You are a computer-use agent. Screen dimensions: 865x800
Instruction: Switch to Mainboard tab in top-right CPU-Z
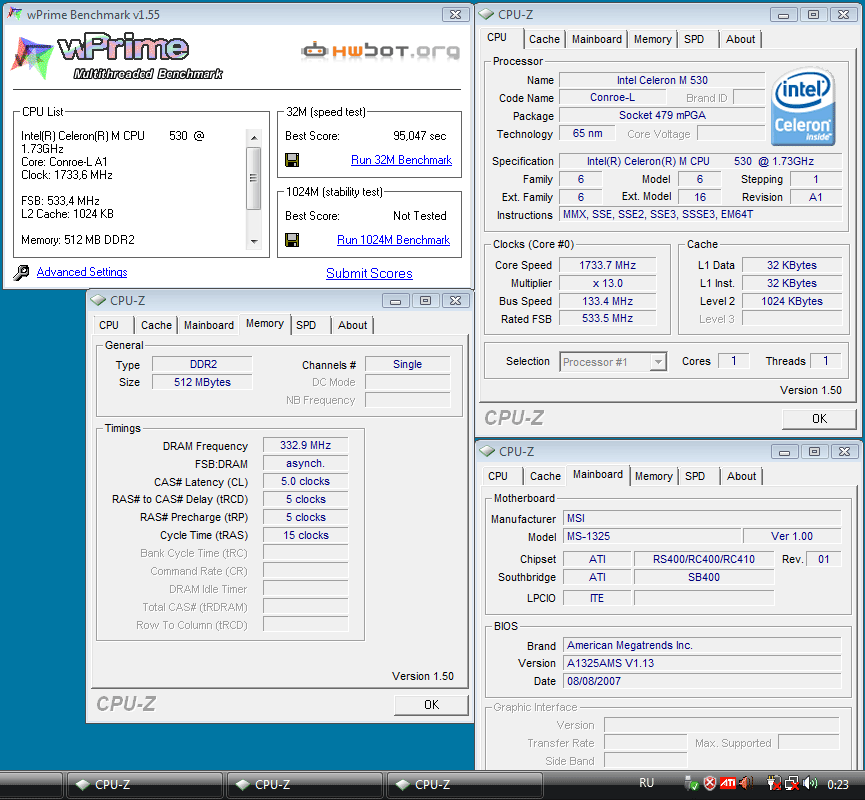coord(596,39)
